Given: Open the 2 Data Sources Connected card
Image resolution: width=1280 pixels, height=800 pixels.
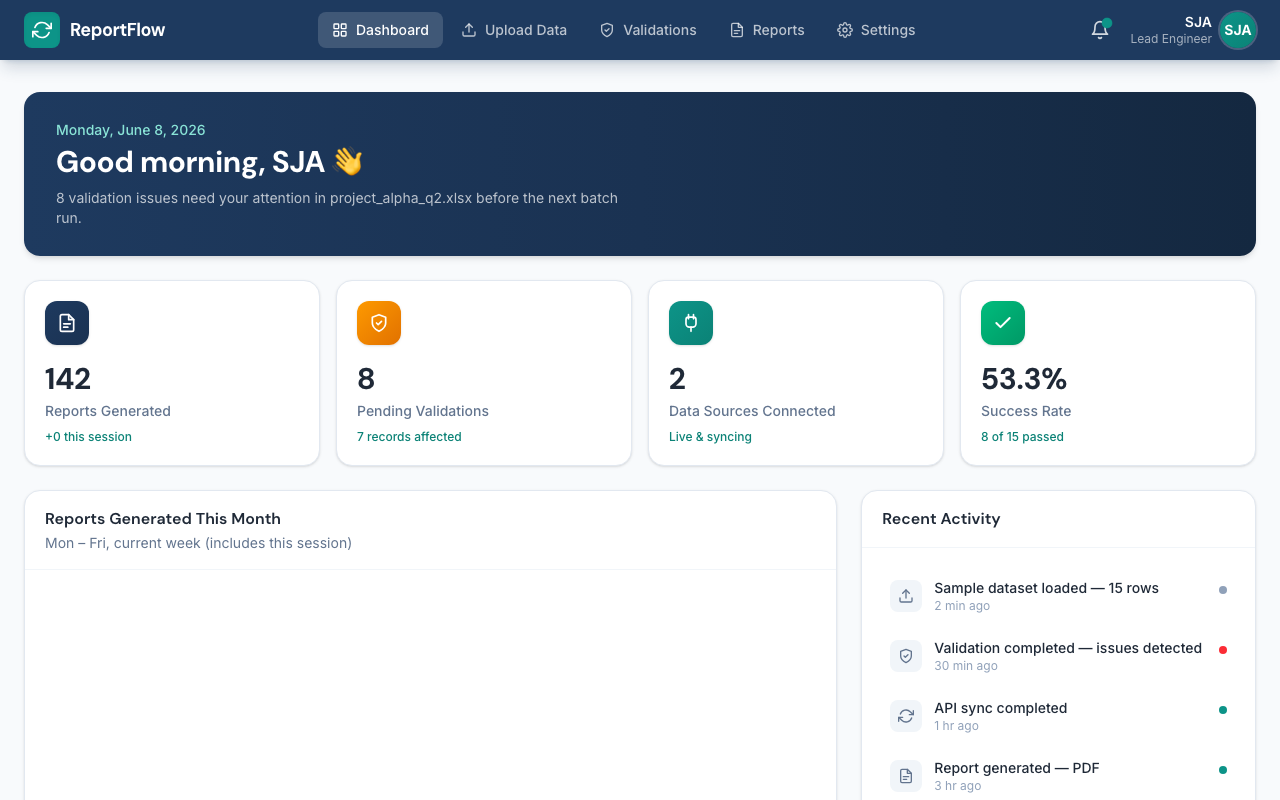Looking at the screenshot, I should 796,373.
